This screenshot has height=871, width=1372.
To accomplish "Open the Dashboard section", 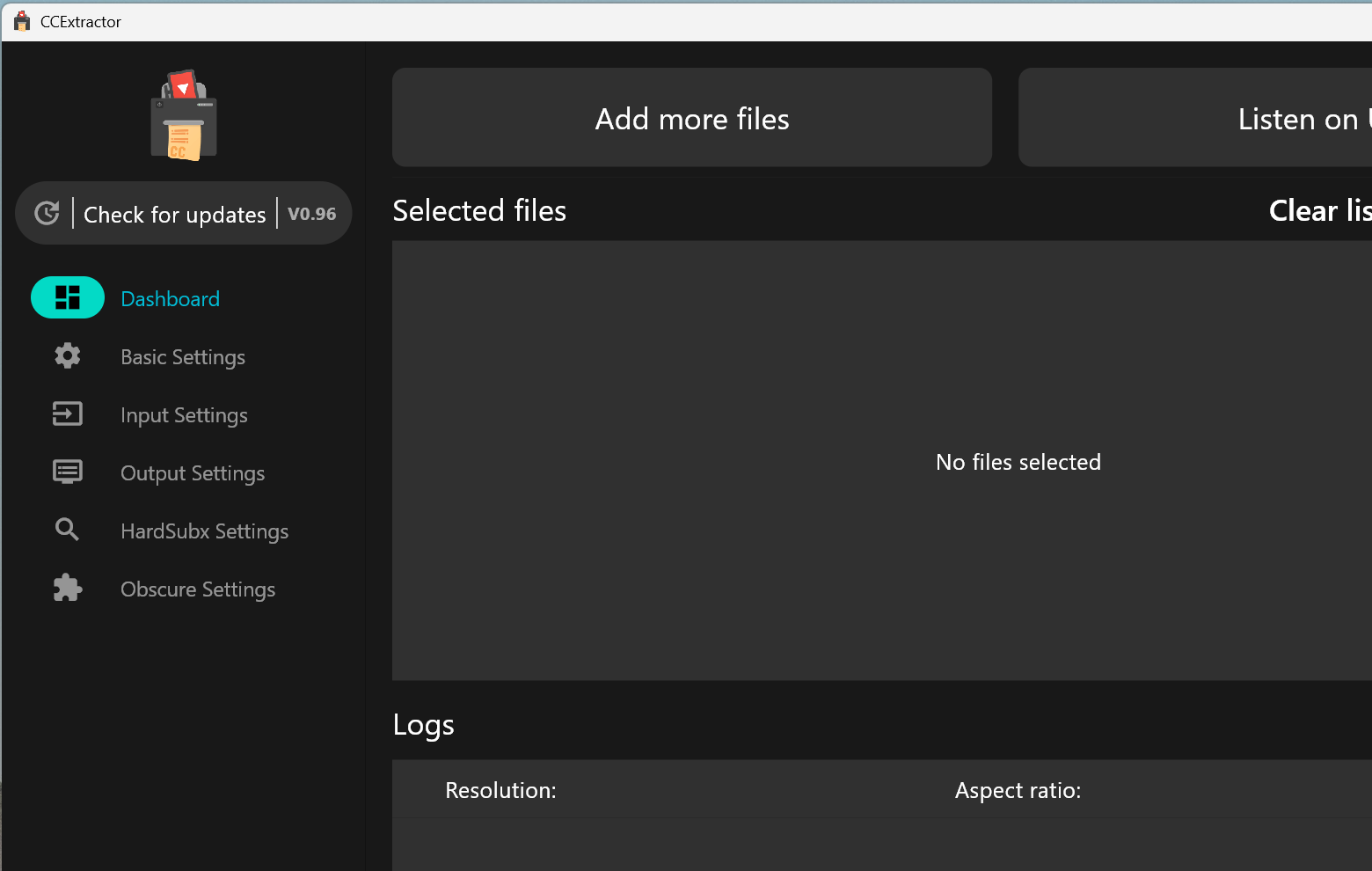I will (x=170, y=298).
